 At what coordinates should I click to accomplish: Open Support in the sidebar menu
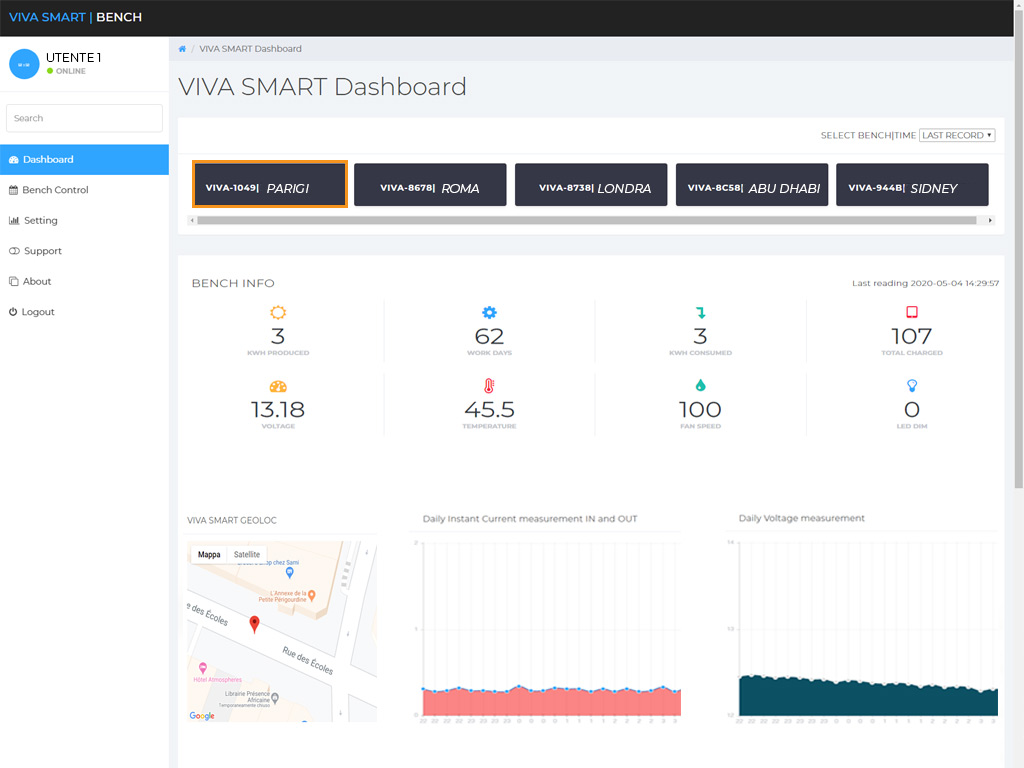(x=84, y=251)
